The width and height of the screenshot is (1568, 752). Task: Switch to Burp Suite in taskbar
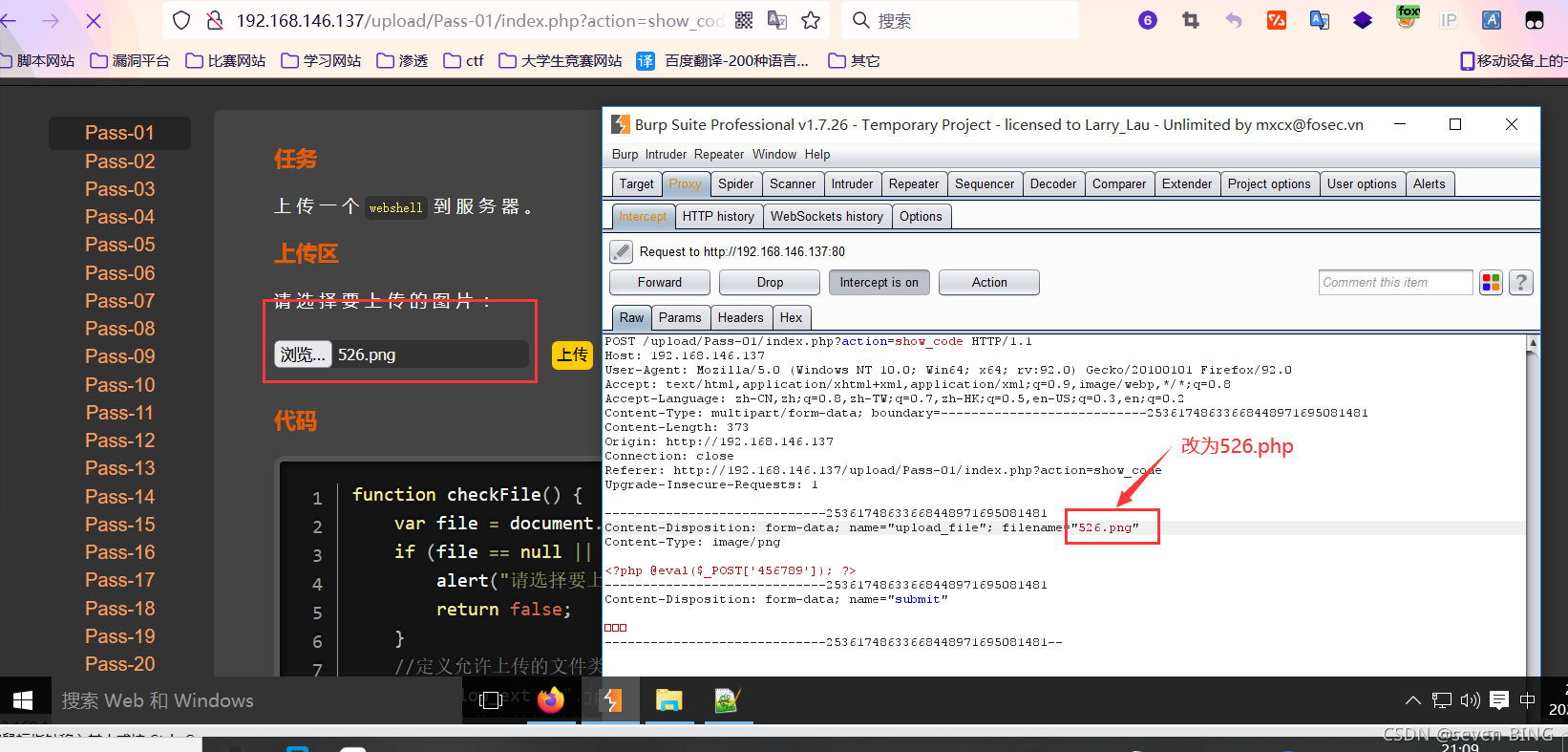click(x=612, y=700)
